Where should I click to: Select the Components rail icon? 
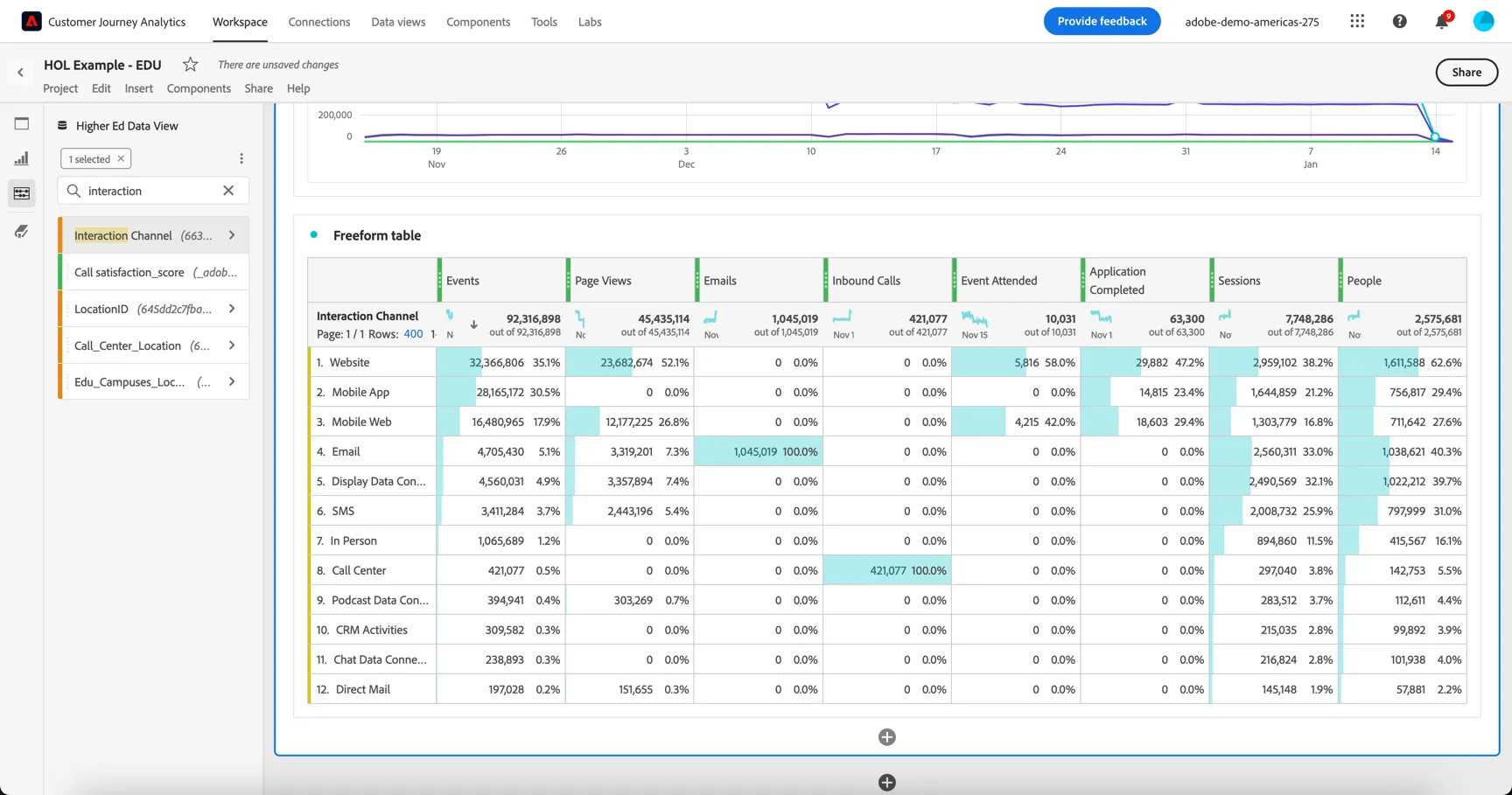[22, 193]
